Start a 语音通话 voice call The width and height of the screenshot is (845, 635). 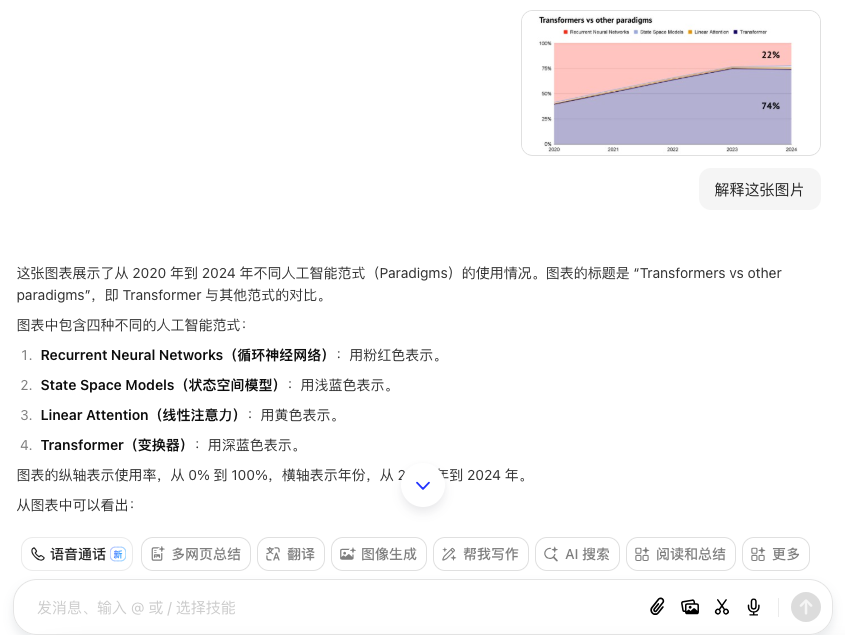[77, 554]
